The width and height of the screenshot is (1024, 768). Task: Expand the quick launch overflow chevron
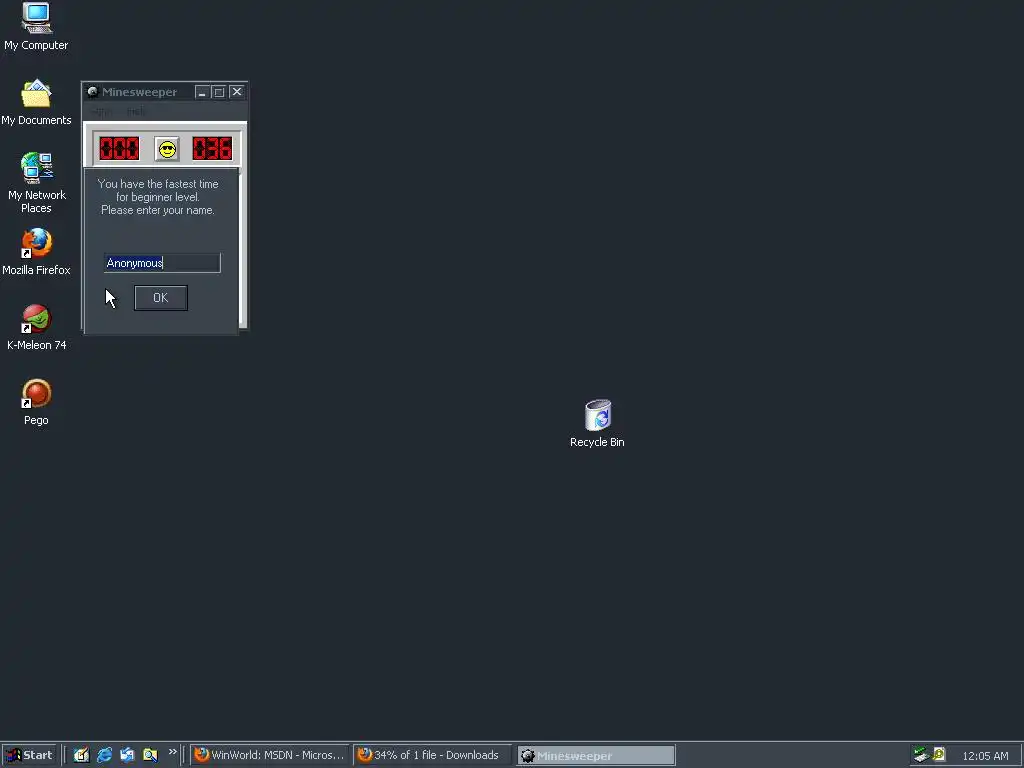pyautogui.click(x=172, y=752)
